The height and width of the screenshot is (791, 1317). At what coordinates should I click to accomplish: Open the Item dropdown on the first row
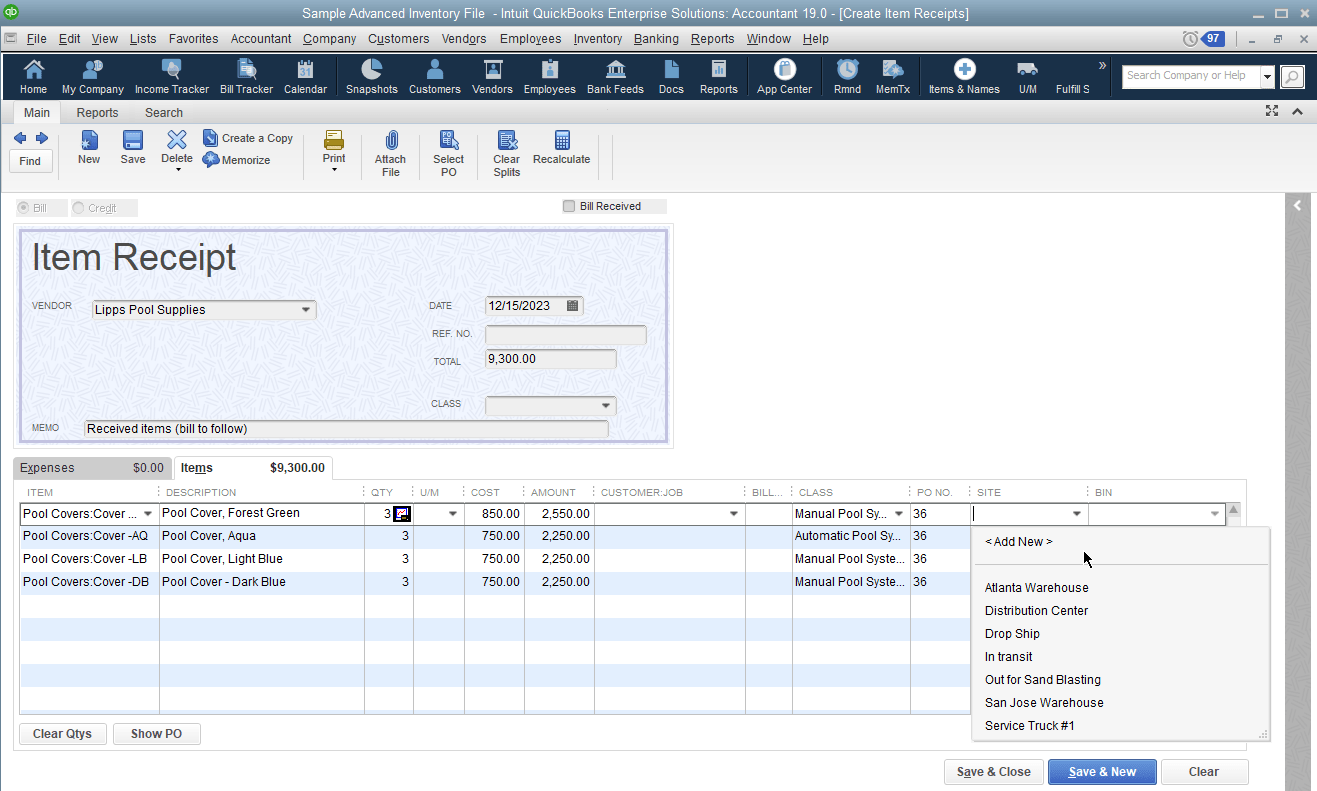[149, 514]
